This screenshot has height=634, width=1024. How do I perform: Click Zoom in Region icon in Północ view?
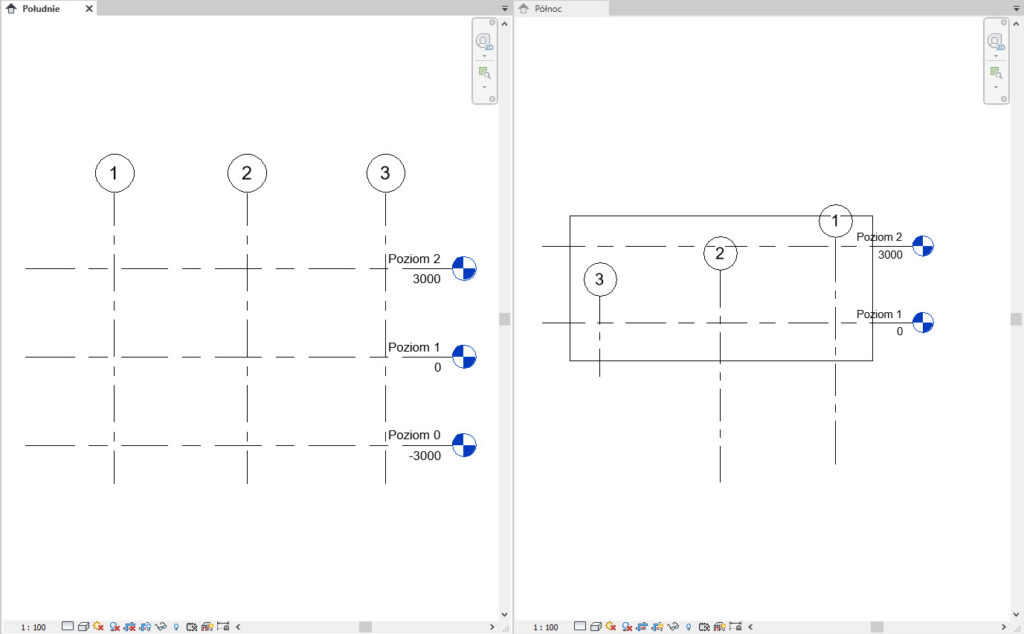click(x=995, y=72)
